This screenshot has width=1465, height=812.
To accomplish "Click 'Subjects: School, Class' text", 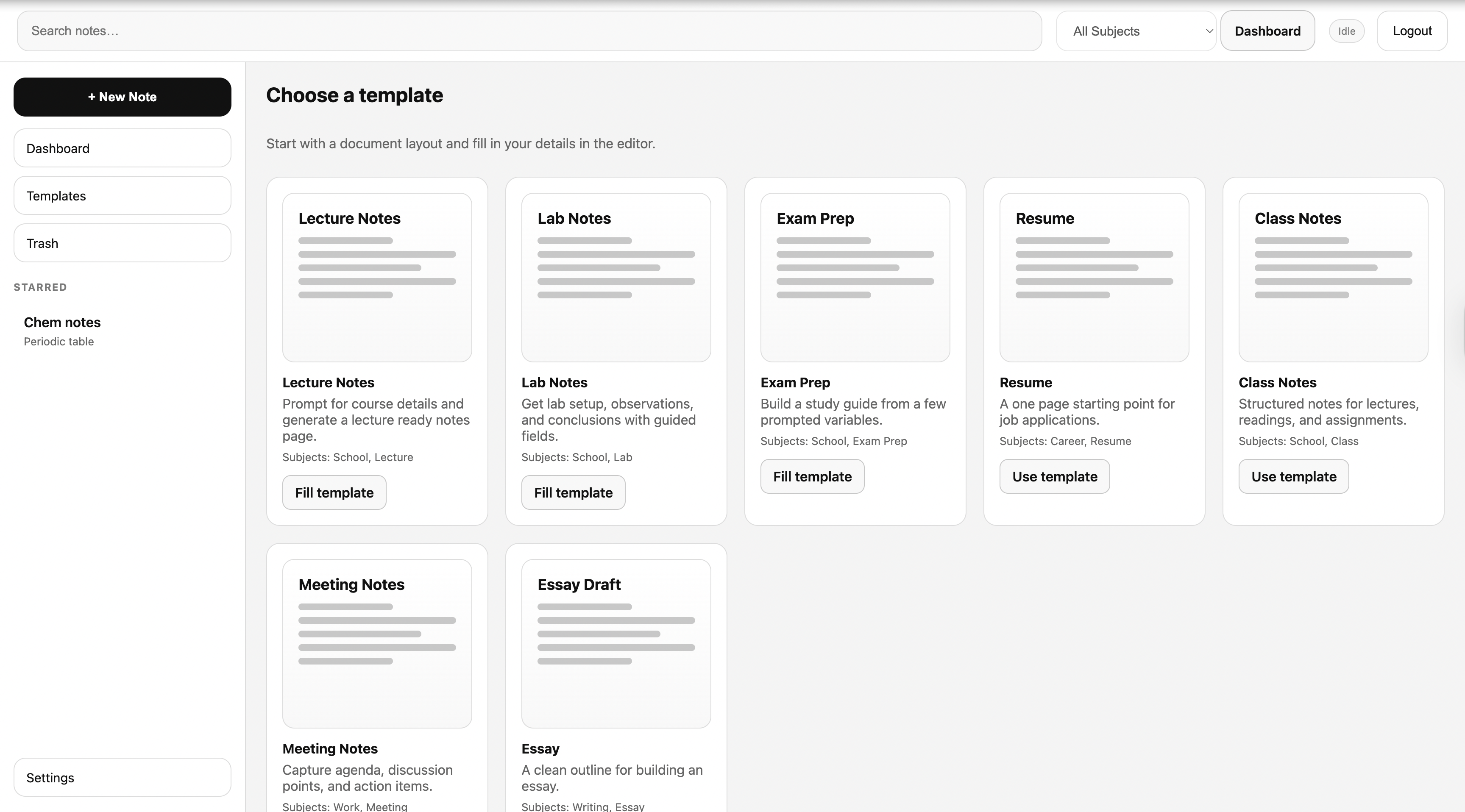I will click(1298, 441).
